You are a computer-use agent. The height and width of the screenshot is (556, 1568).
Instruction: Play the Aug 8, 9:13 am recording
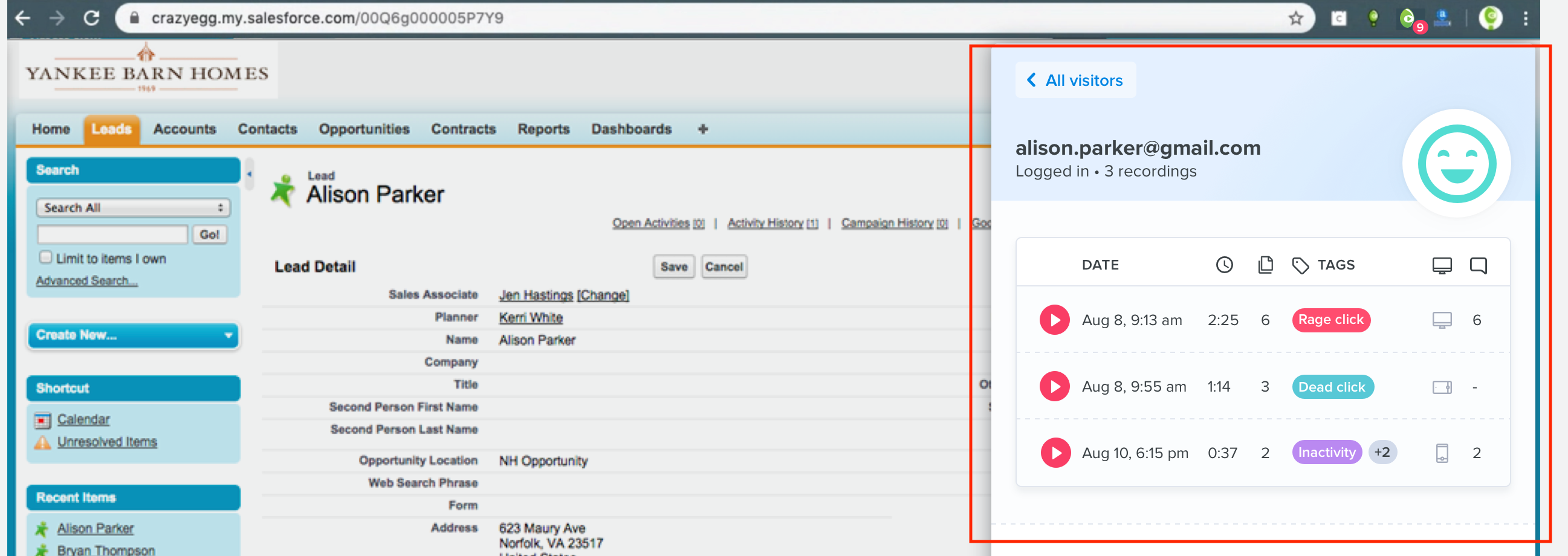1054,320
